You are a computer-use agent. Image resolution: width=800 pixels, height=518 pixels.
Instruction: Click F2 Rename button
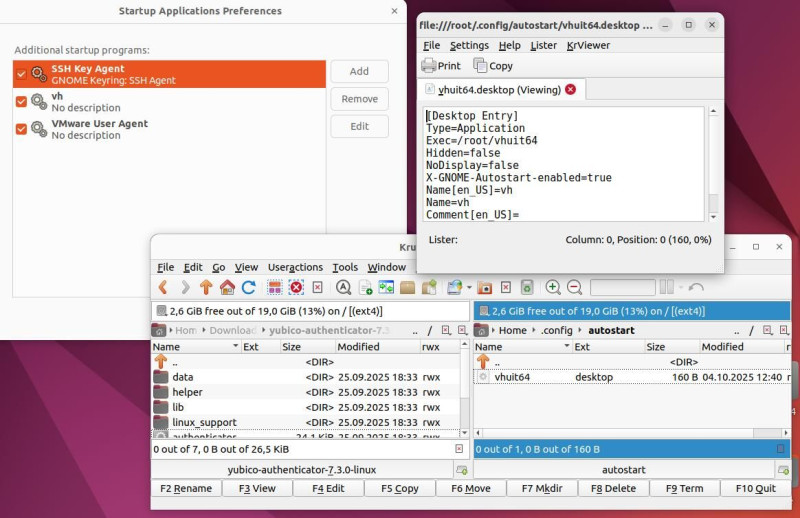tap(186, 488)
